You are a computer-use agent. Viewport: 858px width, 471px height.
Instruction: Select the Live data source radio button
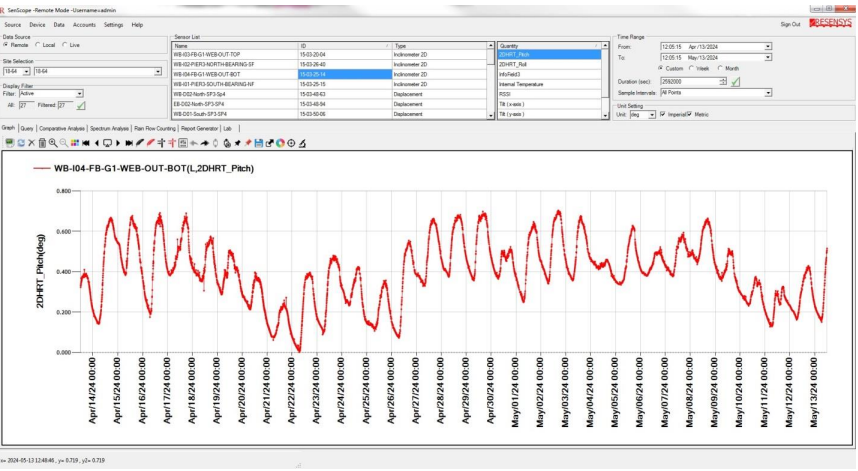tap(65, 45)
